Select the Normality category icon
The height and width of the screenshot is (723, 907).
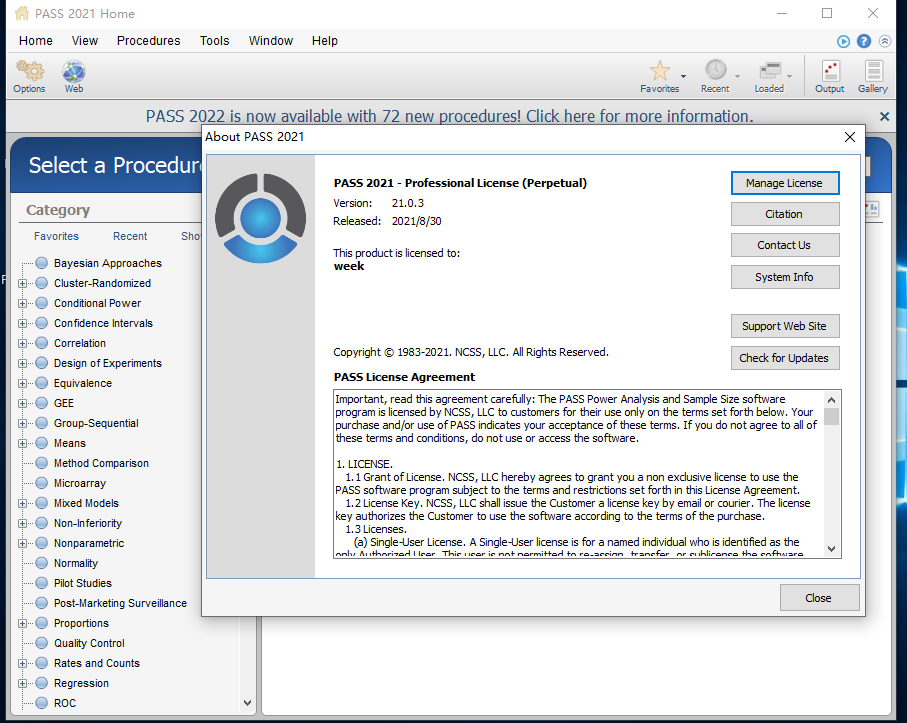tap(42, 563)
